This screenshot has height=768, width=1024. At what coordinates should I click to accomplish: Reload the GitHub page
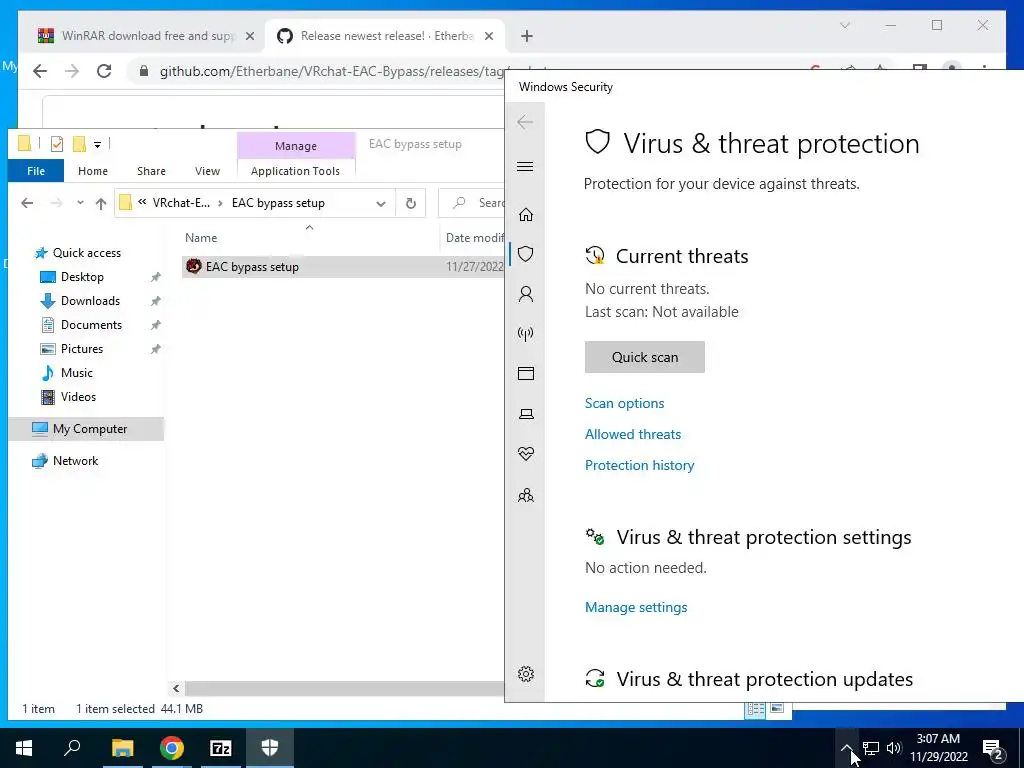[104, 71]
